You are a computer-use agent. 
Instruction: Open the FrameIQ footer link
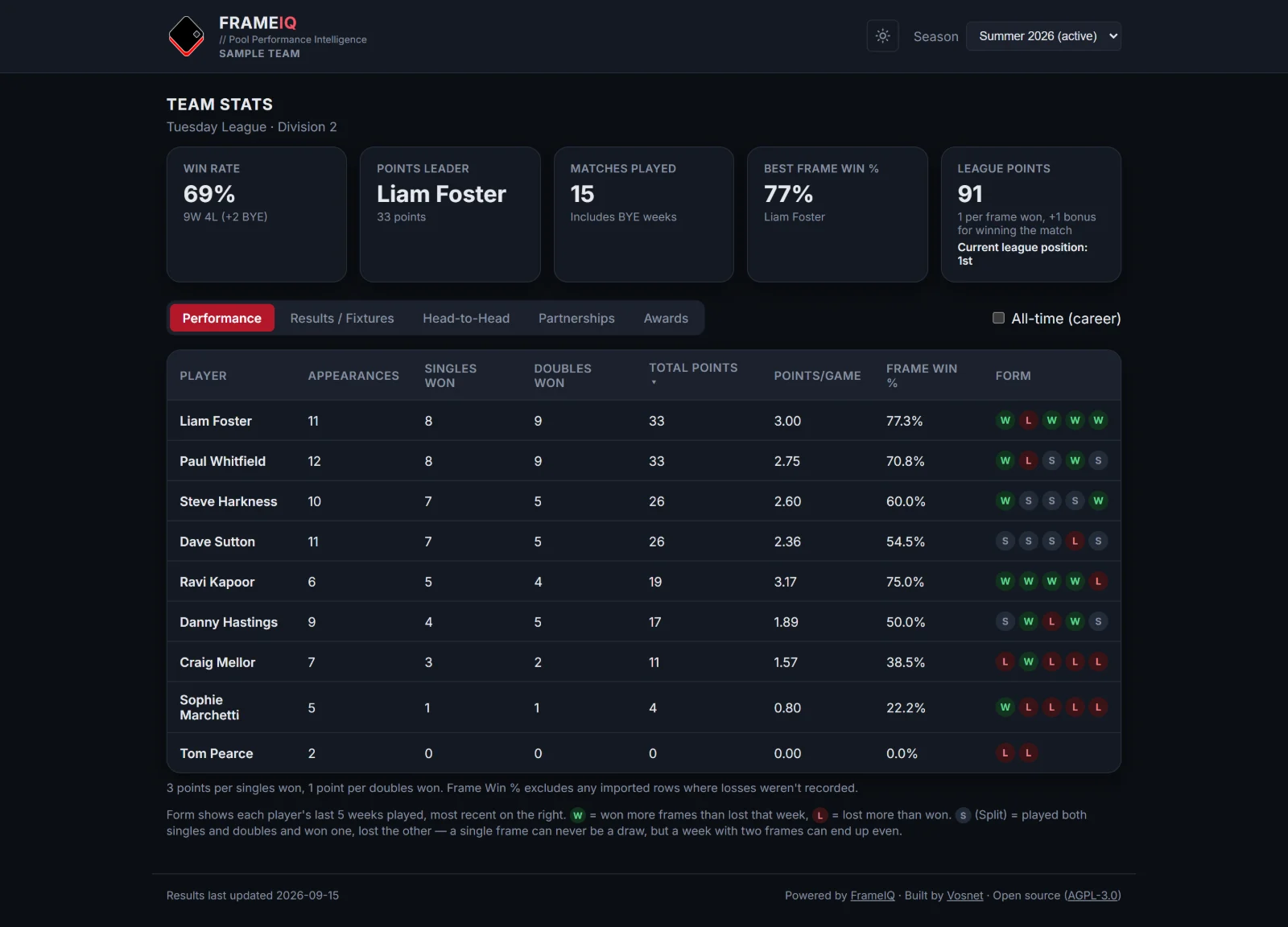pos(873,896)
